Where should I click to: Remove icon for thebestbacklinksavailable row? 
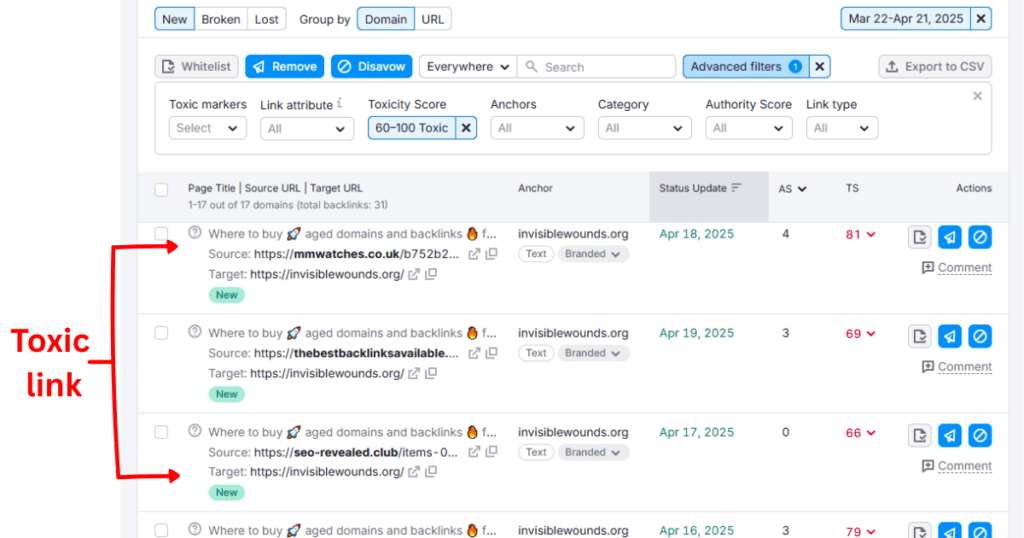tap(950, 336)
